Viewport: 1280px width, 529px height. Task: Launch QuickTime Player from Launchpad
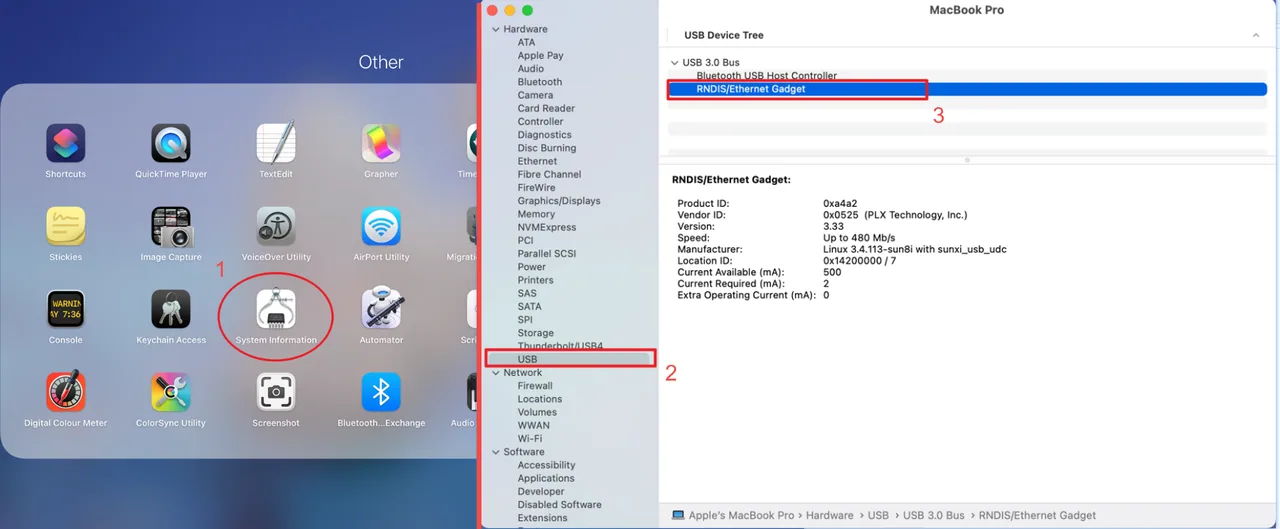pos(171,144)
